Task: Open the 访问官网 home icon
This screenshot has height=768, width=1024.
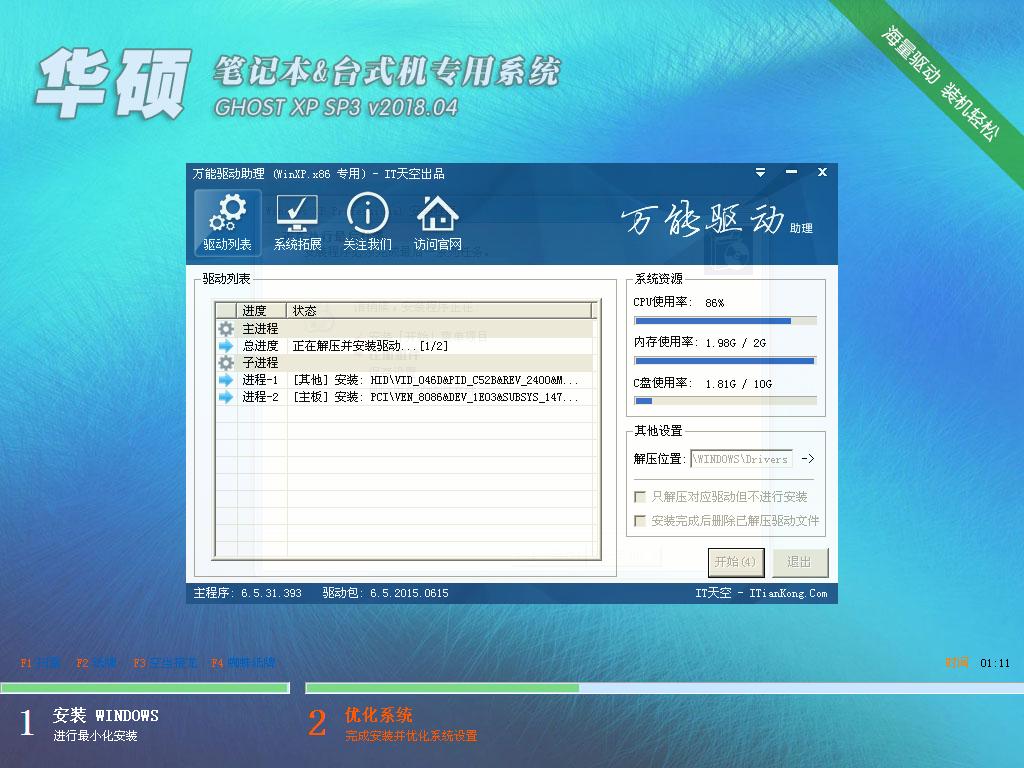Action: tap(437, 222)
